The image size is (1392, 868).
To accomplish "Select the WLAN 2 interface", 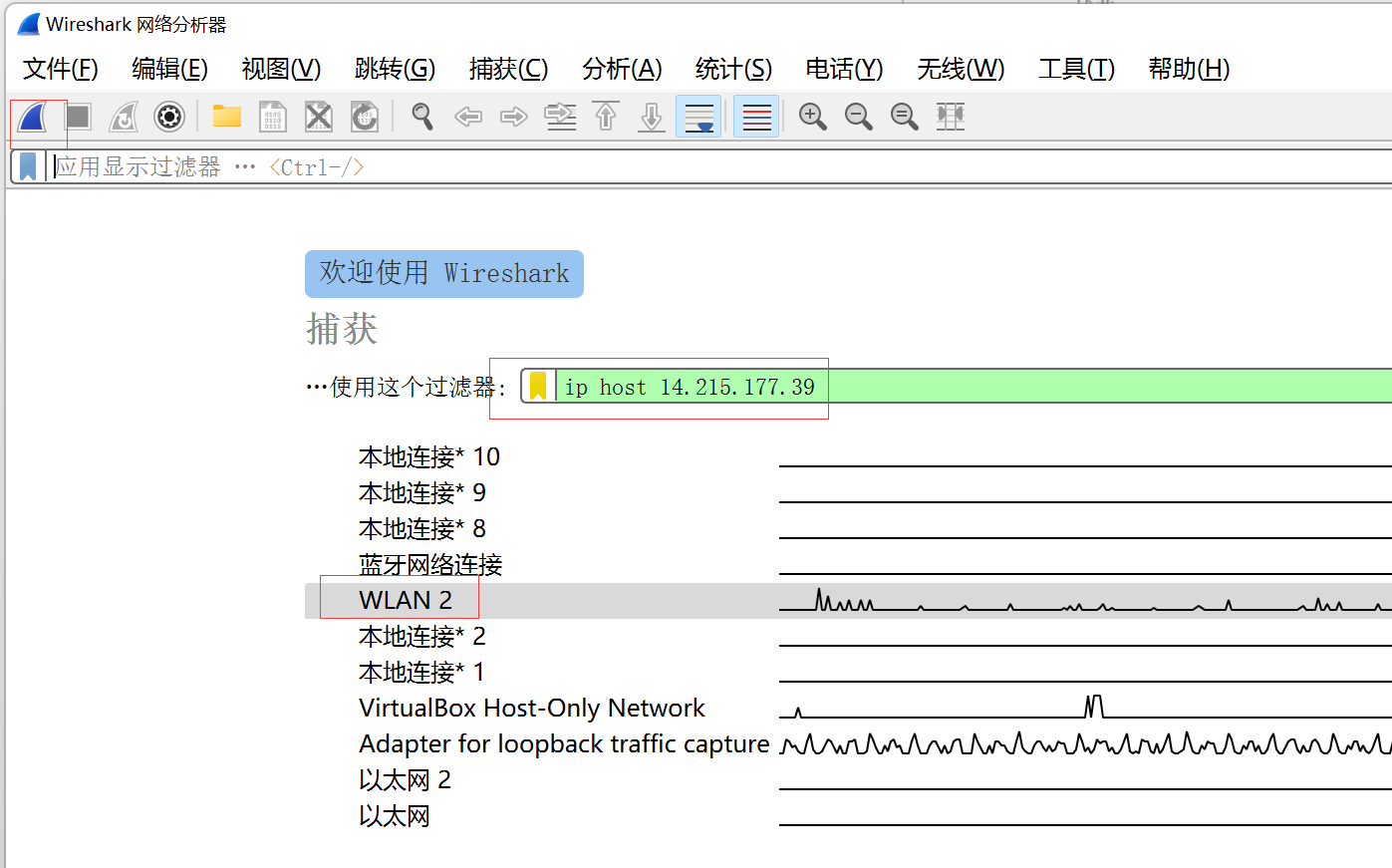I will [406, 600].
